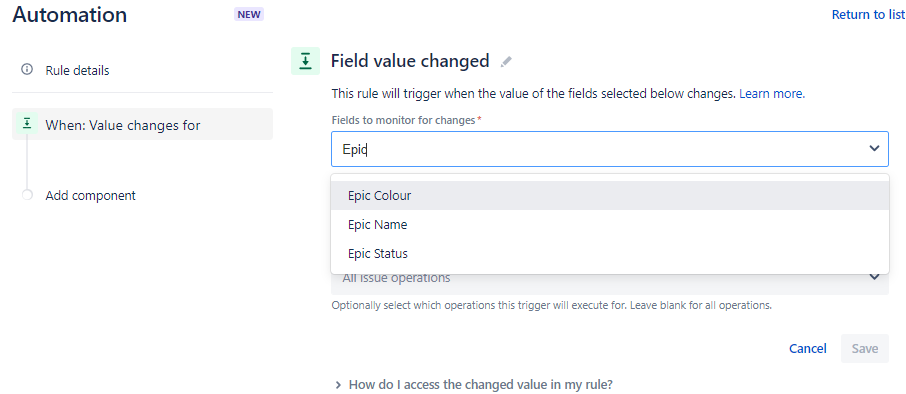Expand How do I access the changed value
Viewport: 906px width, 394px height.
(x=474, y=384)
